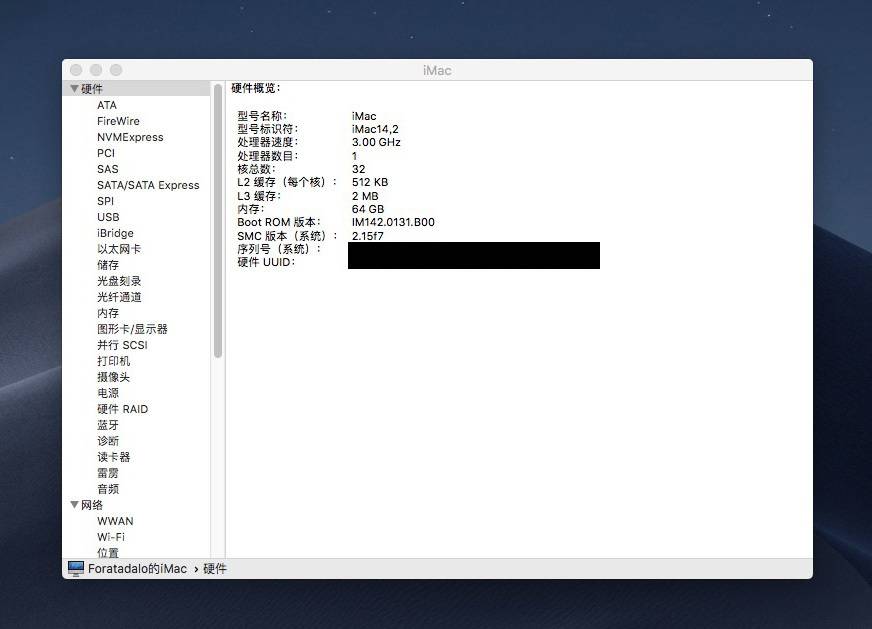872x629 pixels.
Task: View 电源 power information
Action: [x=108, y=393]
